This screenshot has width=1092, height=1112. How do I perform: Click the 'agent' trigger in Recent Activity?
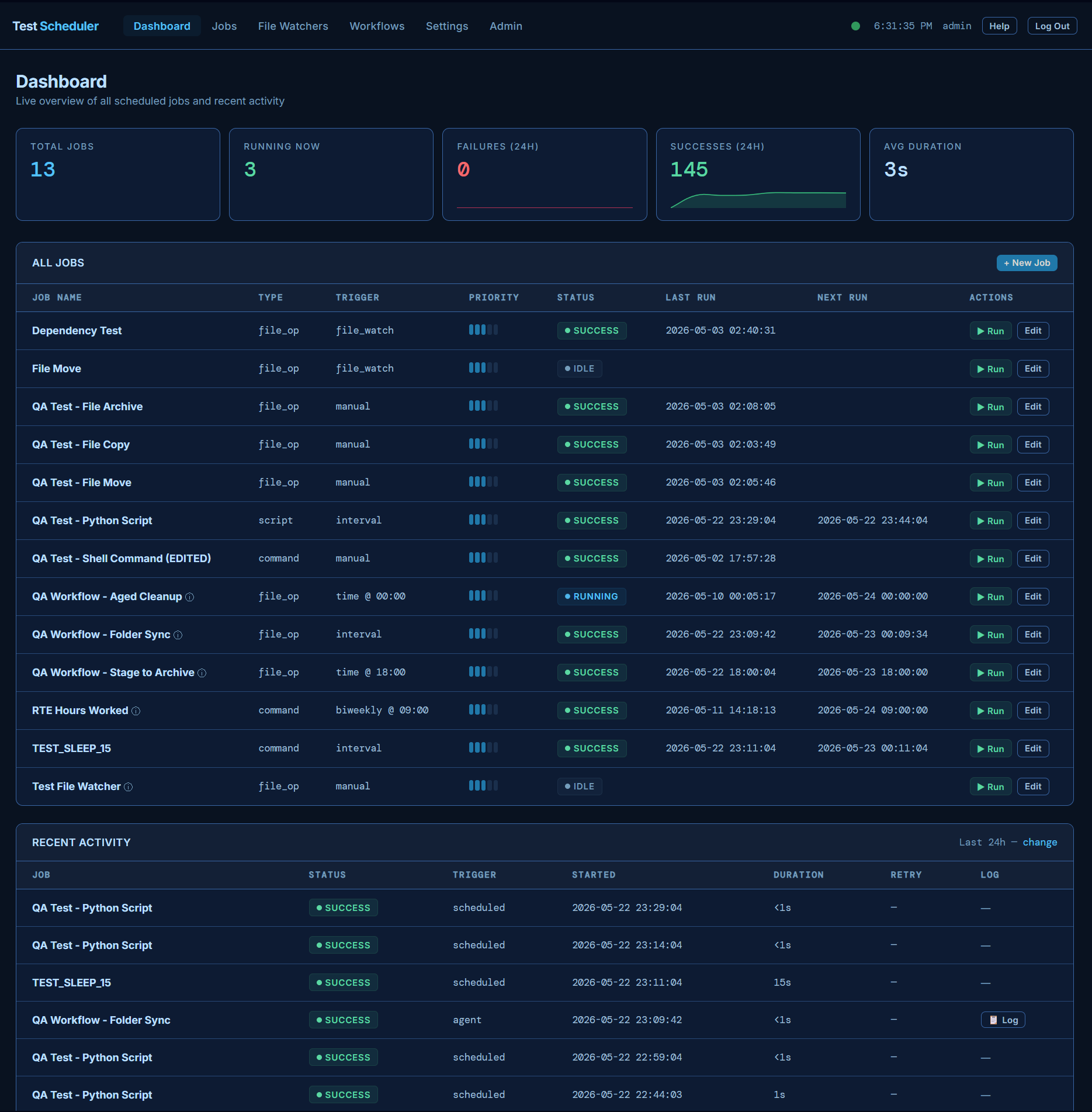[x=467, y=1020]
